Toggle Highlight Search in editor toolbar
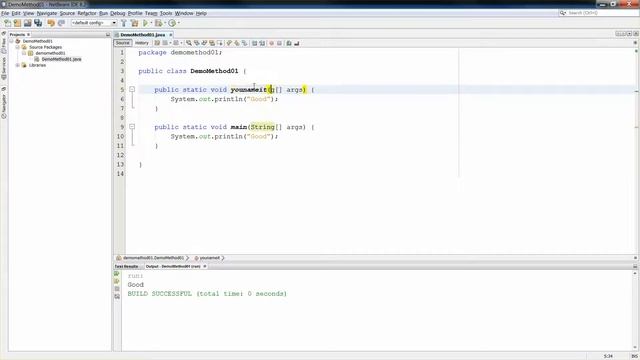Viewport: 640px width, 360px height. coord(212,43)
